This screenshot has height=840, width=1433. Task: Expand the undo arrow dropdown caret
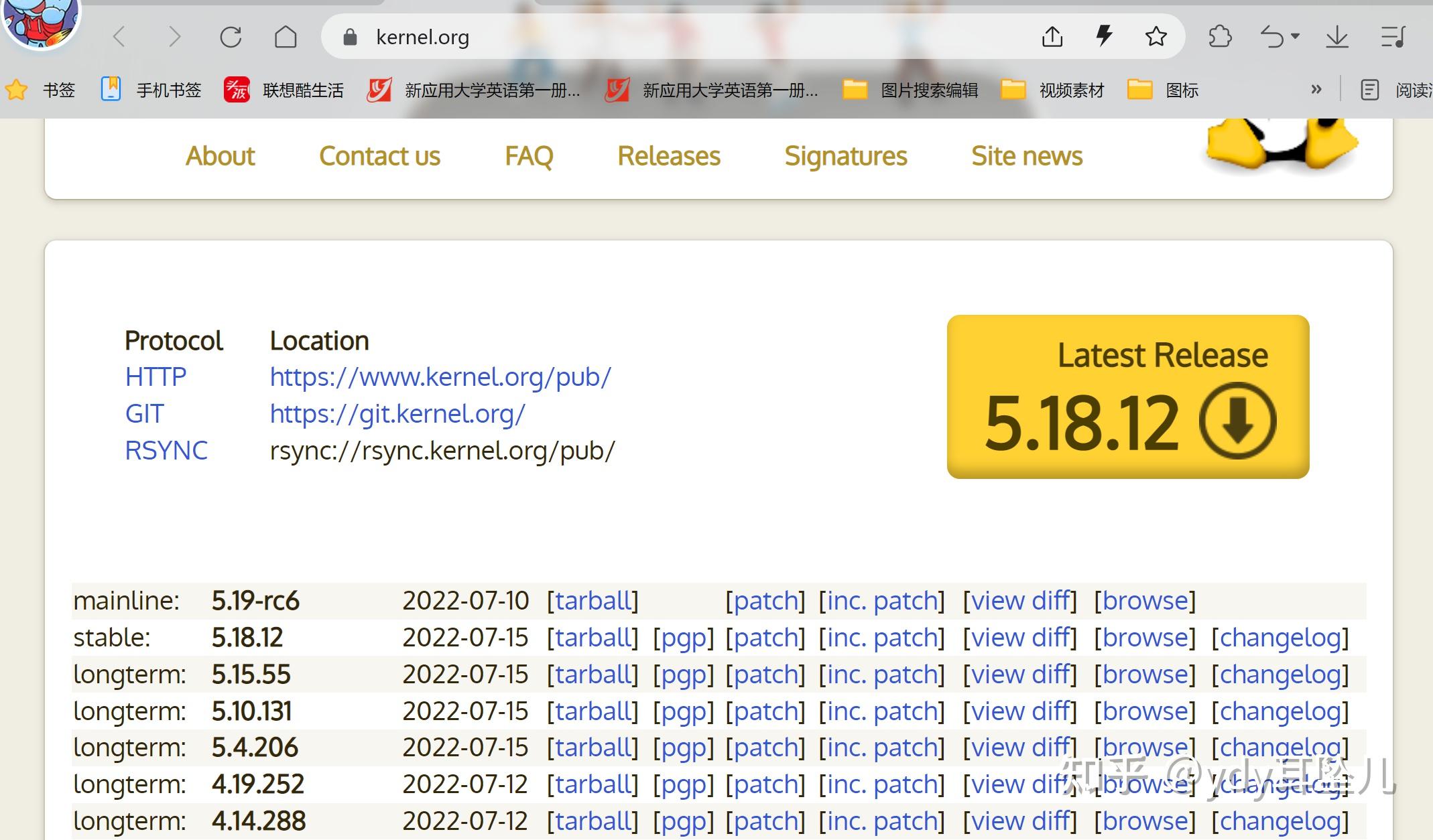(x=1295, y=36)
